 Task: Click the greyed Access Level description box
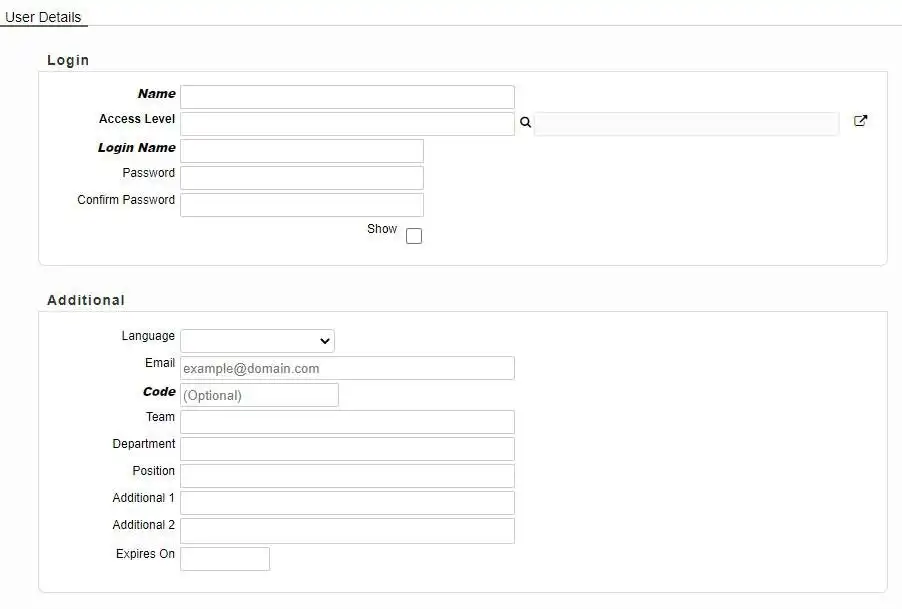coord(686,124)
